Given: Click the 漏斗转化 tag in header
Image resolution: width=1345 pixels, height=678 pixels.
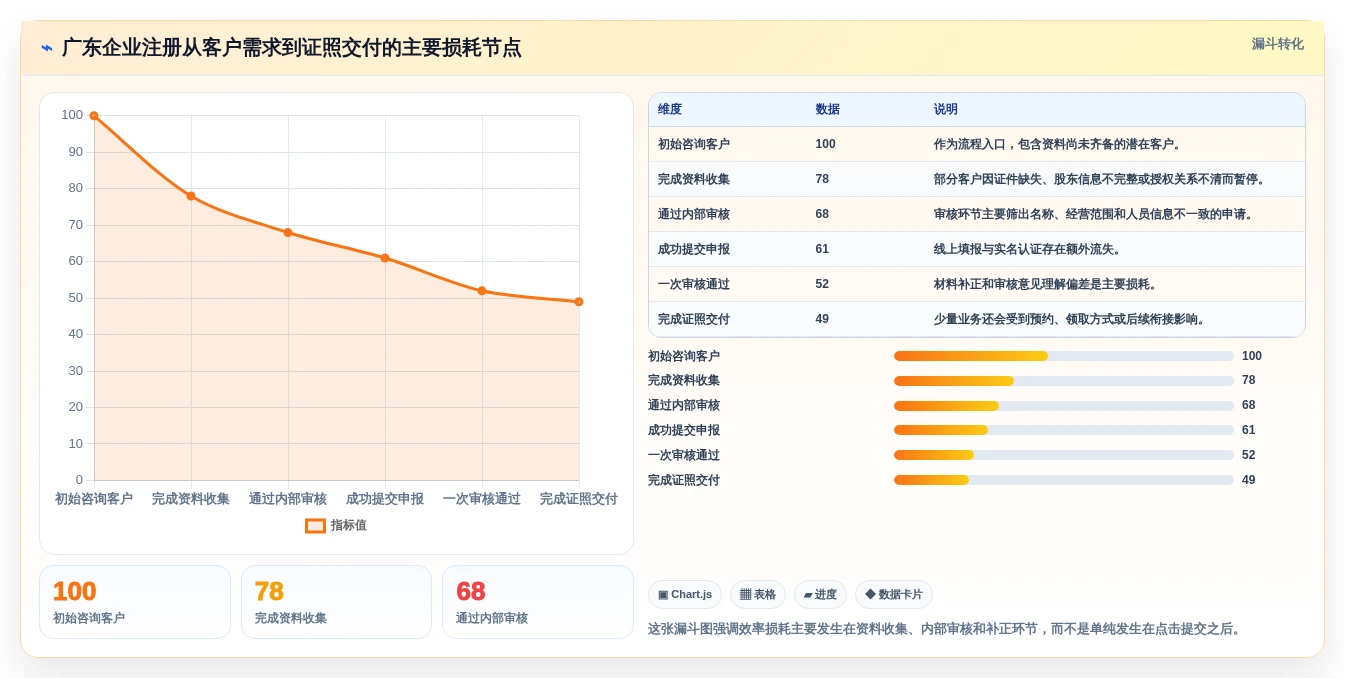Looking at the screenshot, I should click(1277, 44).
